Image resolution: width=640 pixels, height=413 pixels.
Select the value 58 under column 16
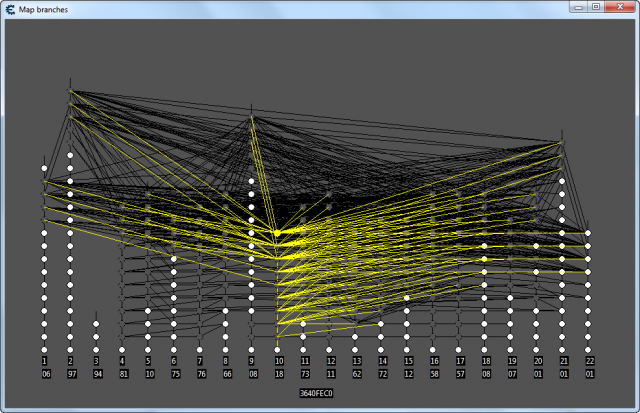pos(434,373)
